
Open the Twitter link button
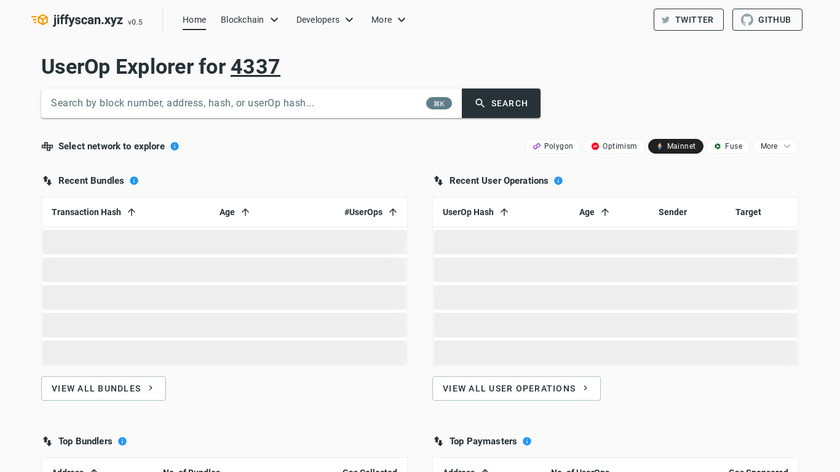tap(688, 20)
